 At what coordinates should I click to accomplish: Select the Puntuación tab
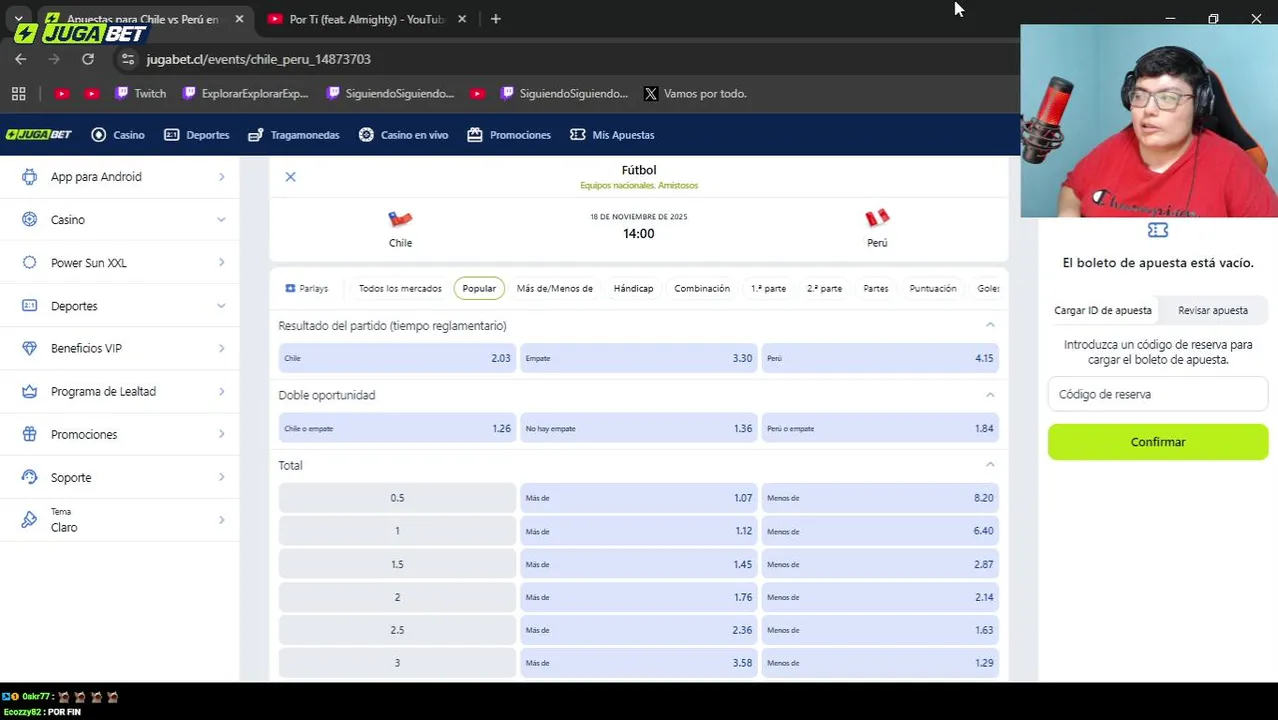(x=933, y=288)
